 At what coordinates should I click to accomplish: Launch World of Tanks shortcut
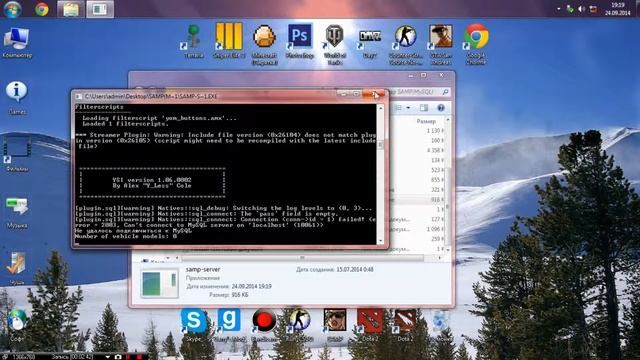[x=335, y=44]
